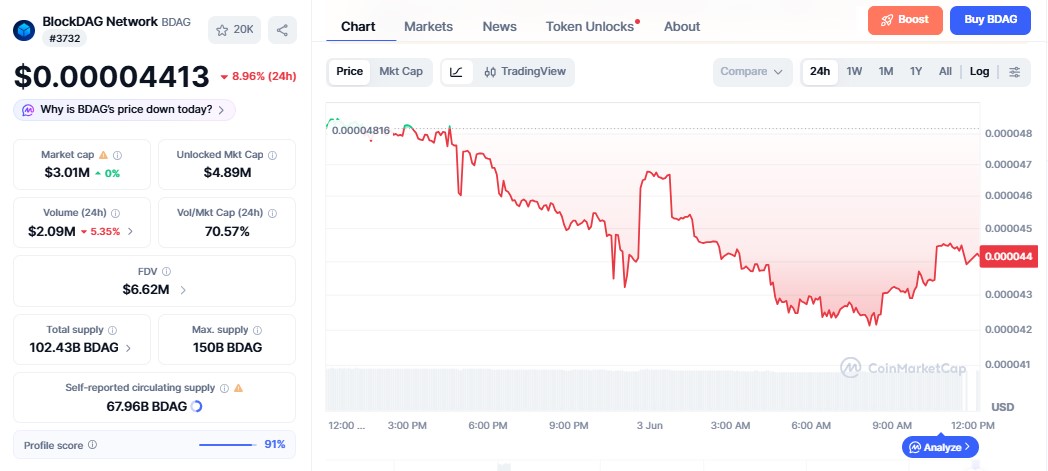Open the Chart tab
This screenshot has height=471, width=1048.
(358, 27)
